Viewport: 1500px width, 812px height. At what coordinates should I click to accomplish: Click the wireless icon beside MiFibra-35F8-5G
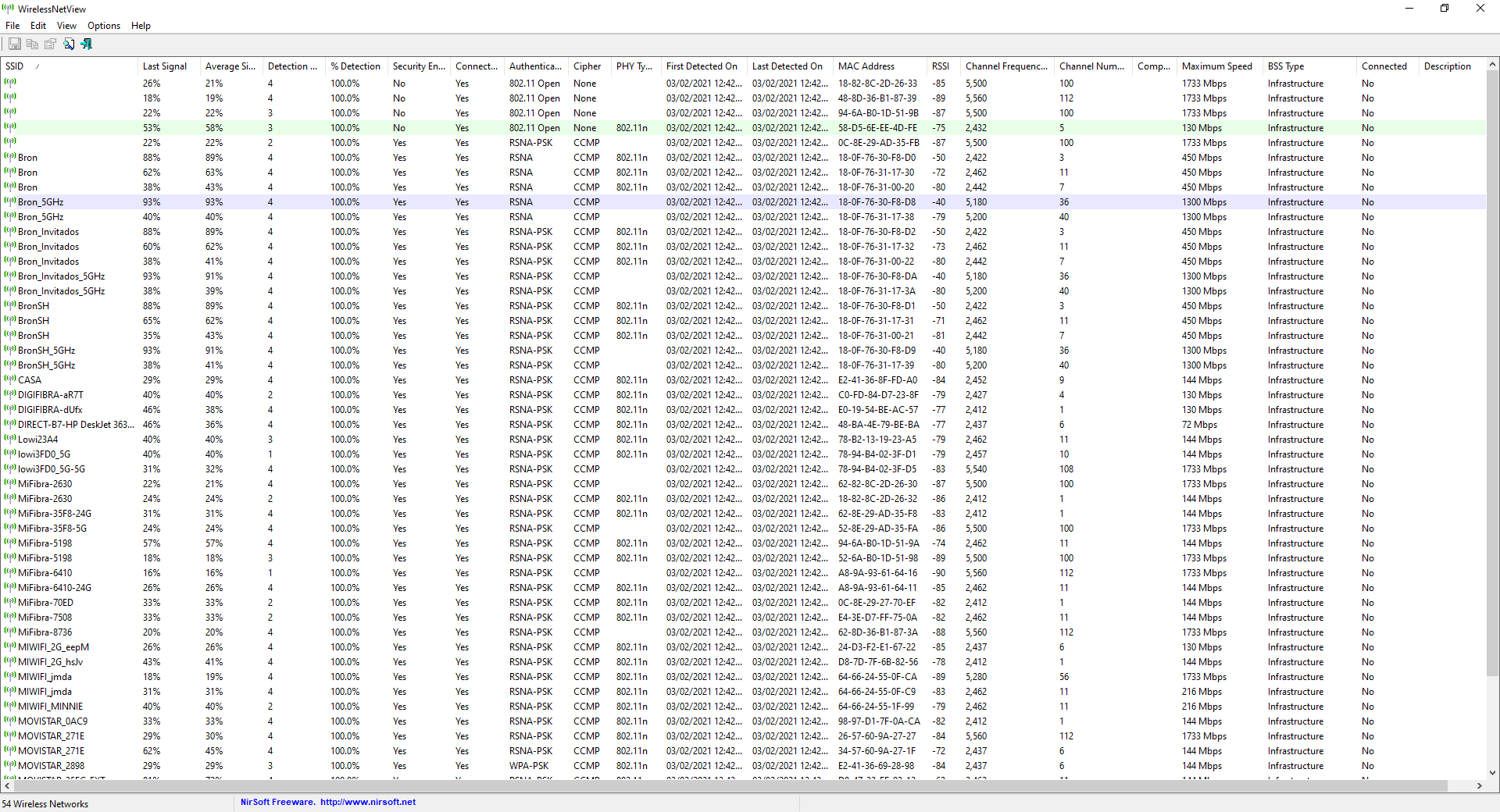tap(10, 529)
